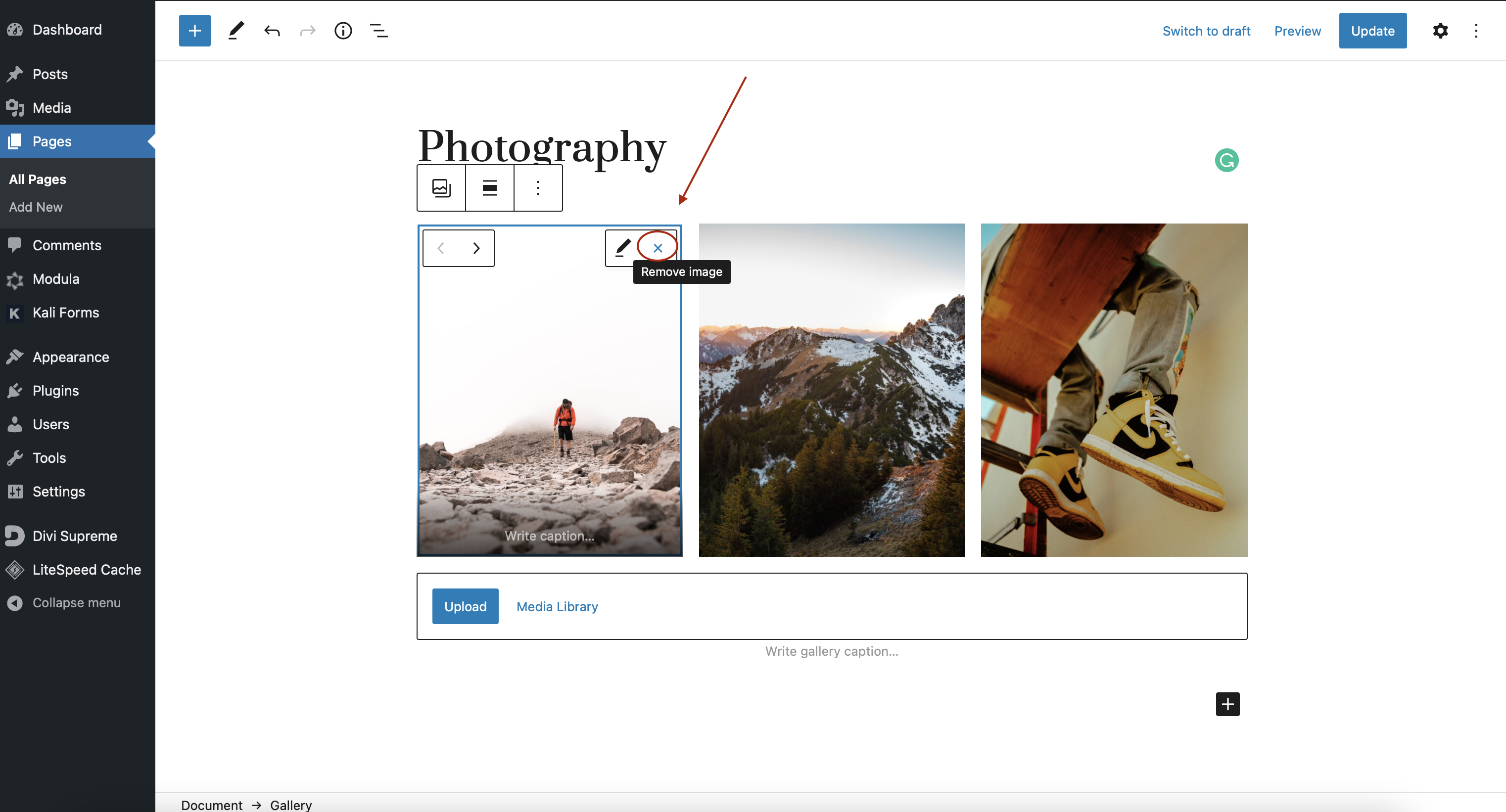Go to All Pages in the sidebar
Screen dimensions: 1506x812
point(37,179)
